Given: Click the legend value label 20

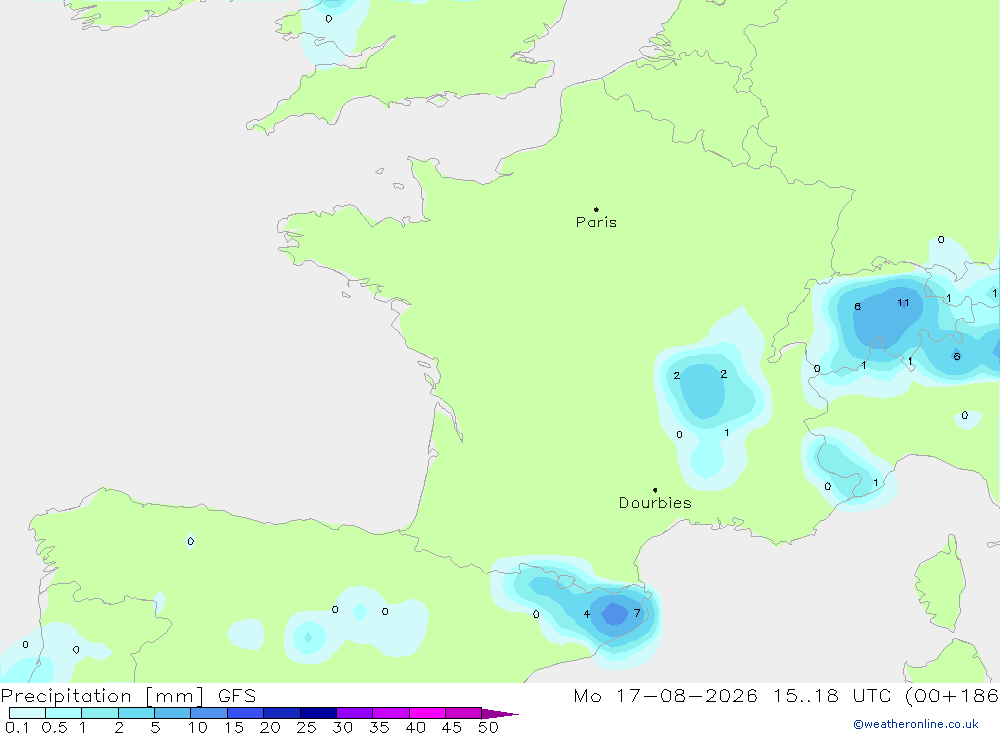Looking at the screenshot, I should (270, 727).
